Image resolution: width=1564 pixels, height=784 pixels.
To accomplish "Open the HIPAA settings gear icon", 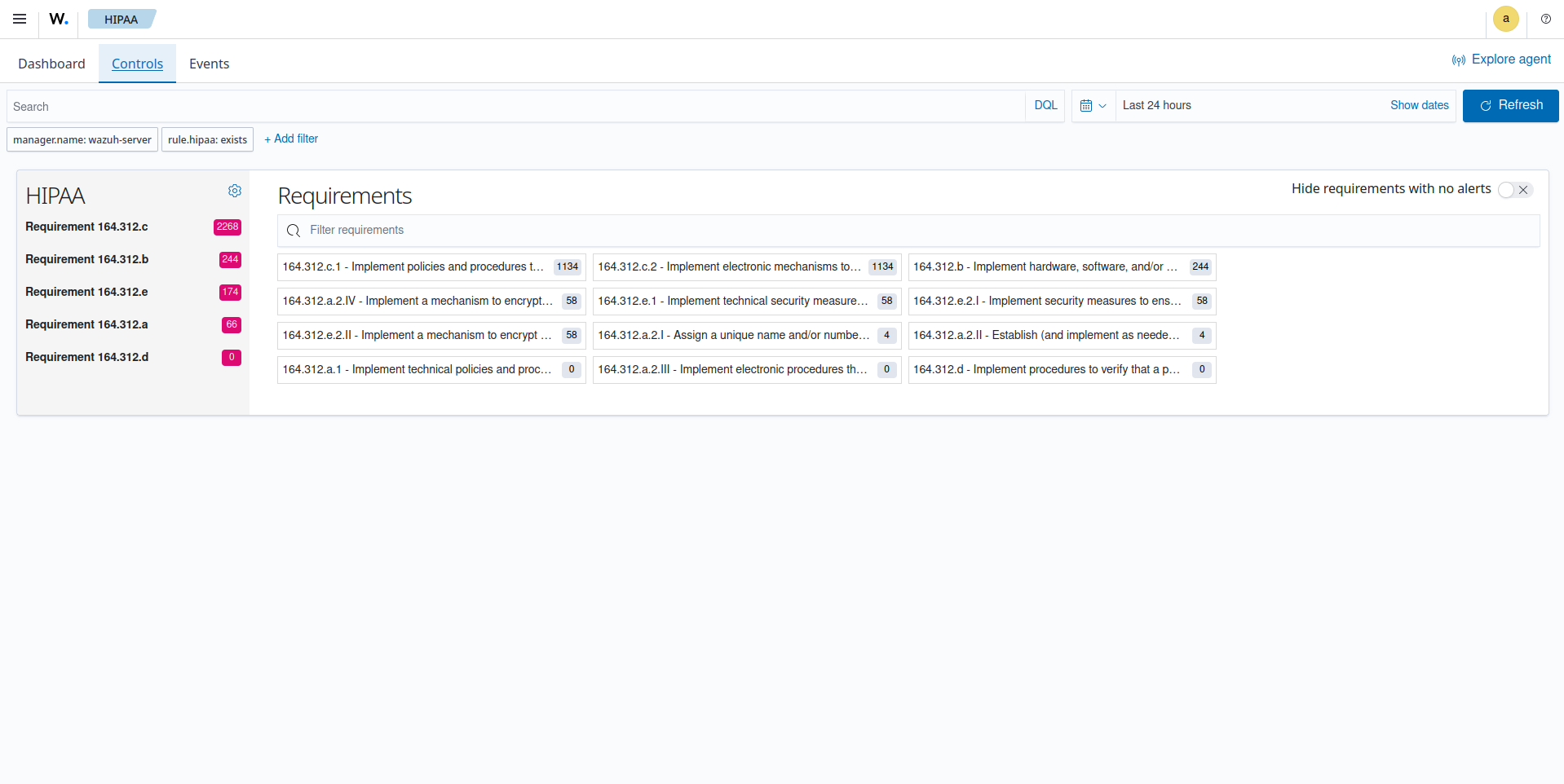I will tap(235, 191).
